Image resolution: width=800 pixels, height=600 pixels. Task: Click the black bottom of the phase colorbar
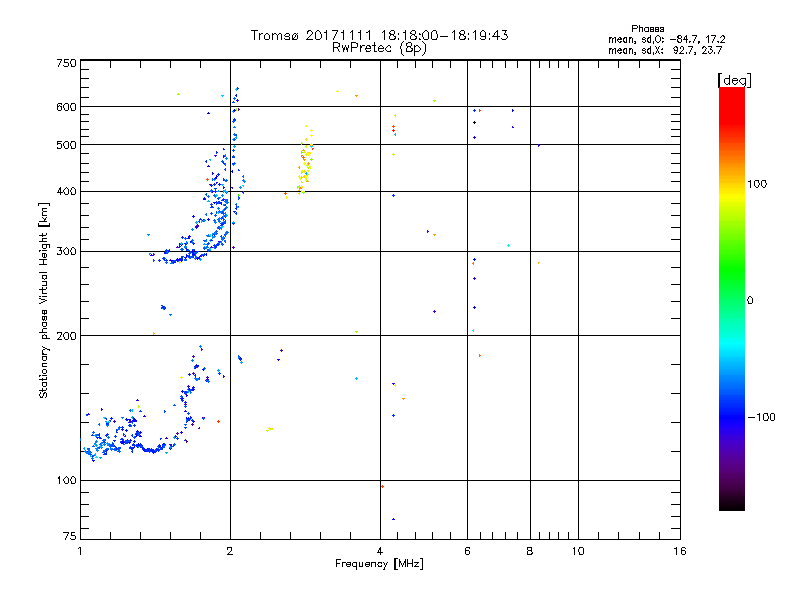pyautogui.click(x=732, y=504)
